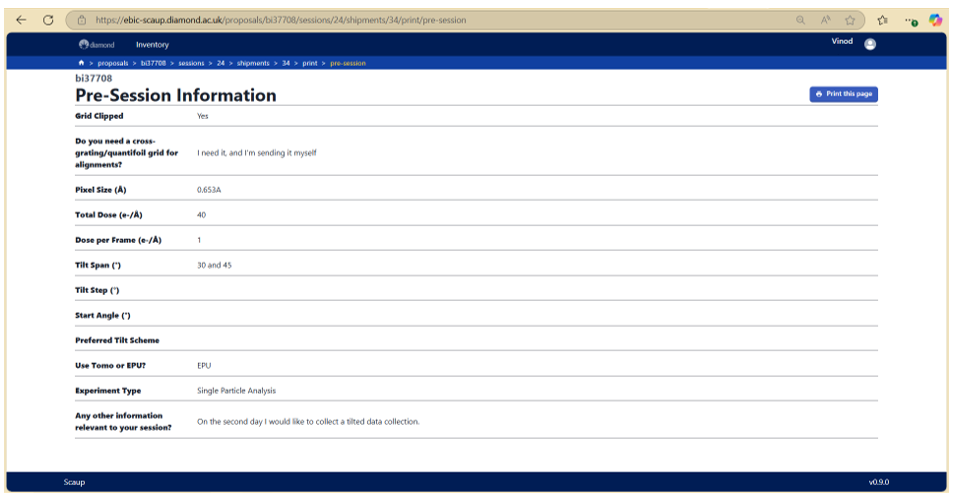Open the 34 breadcrumb link
957x500 pixels.
tap(286, 63)
